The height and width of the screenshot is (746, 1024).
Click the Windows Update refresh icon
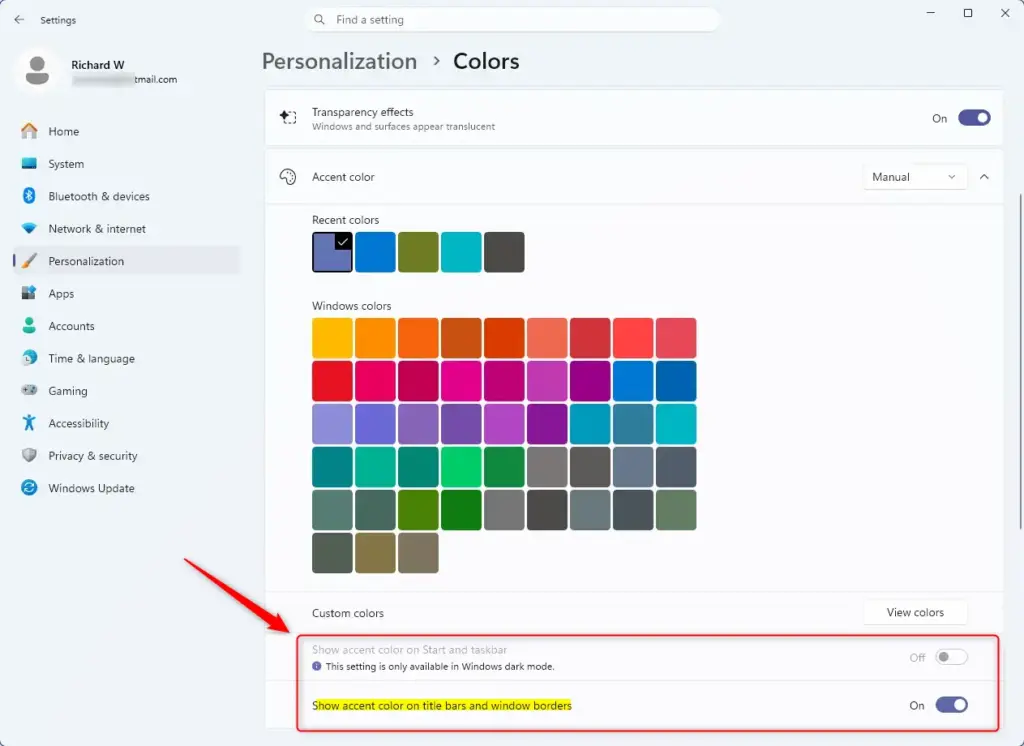29,487
